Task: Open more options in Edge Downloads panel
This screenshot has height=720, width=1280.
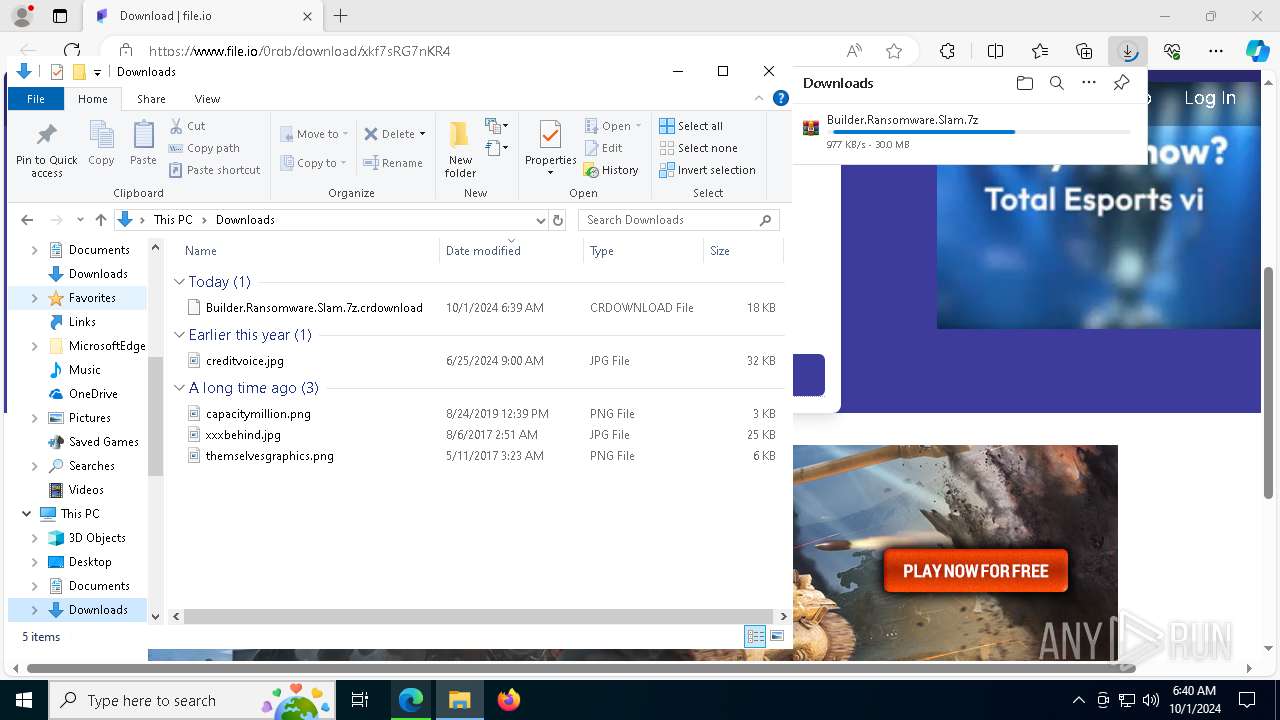Action: (1089, 83)
